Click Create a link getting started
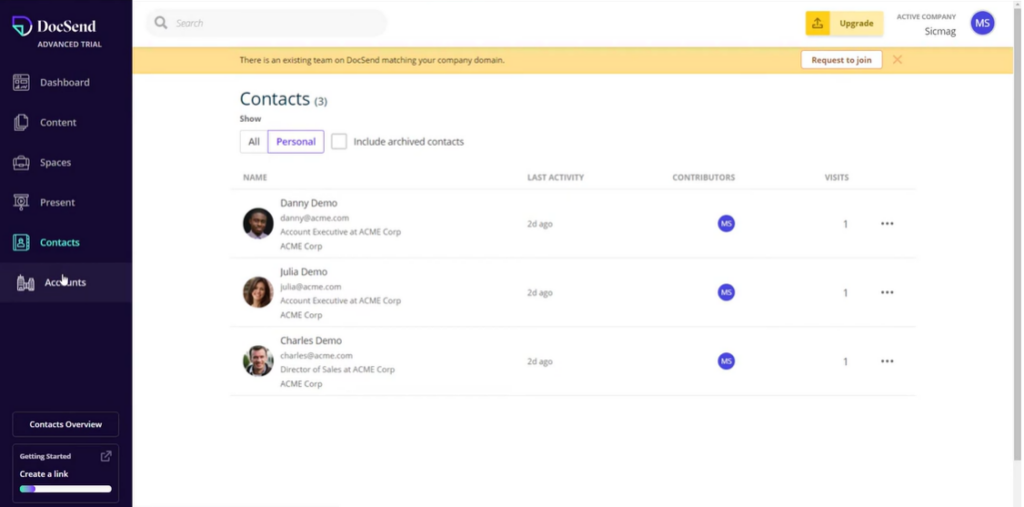Screen dimensions: 1024x507 click(x=44, y=474)
